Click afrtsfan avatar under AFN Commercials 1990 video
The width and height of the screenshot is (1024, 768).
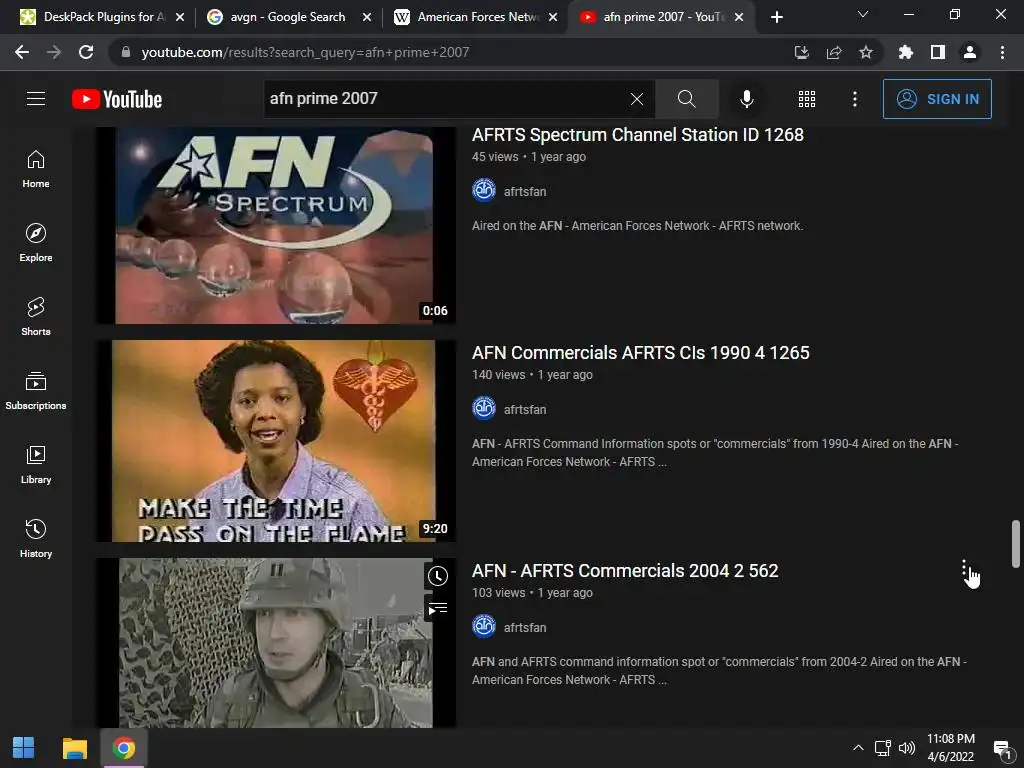coord(484,409)
